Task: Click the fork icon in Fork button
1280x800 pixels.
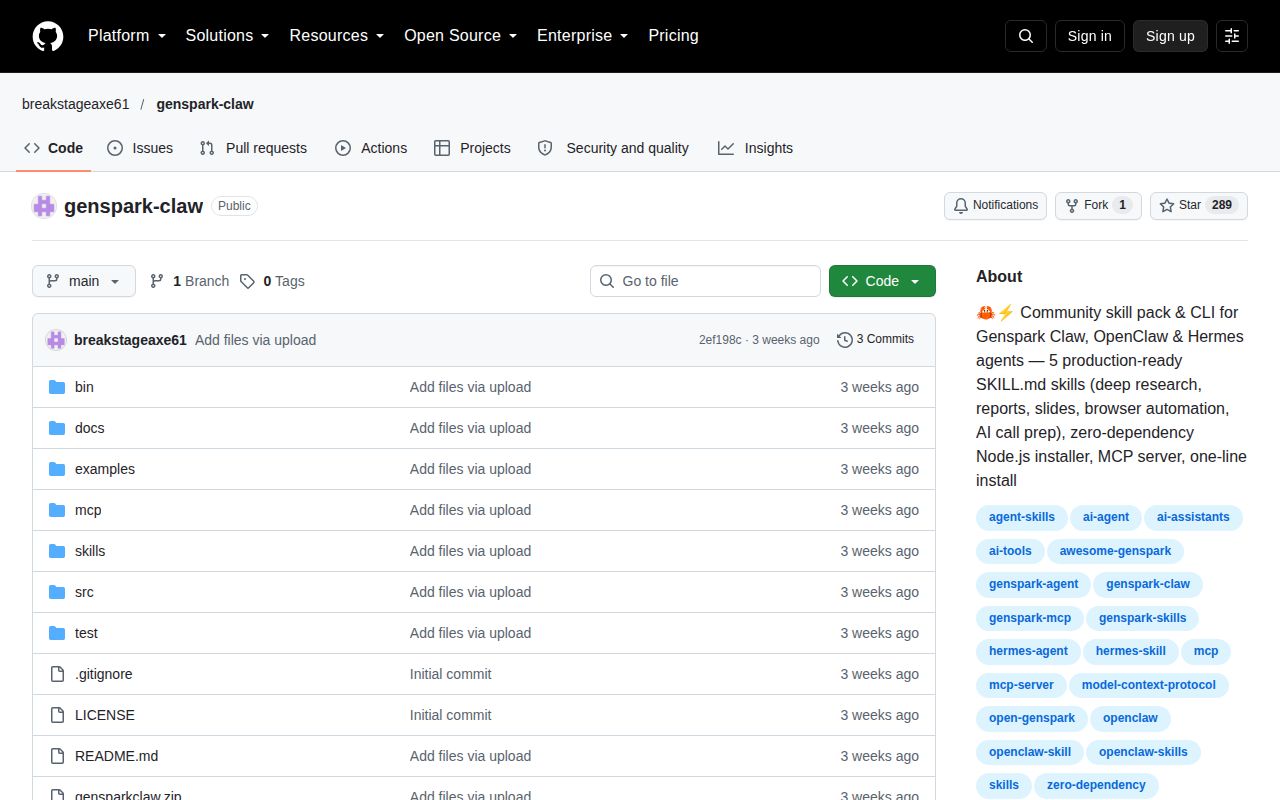Action: coord(1072,205)
